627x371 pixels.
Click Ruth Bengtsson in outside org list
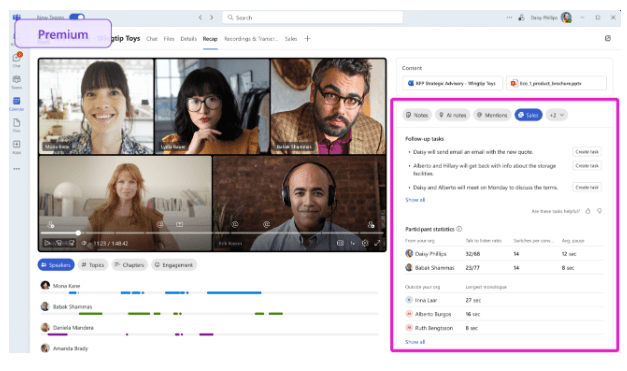coord(434,328)
